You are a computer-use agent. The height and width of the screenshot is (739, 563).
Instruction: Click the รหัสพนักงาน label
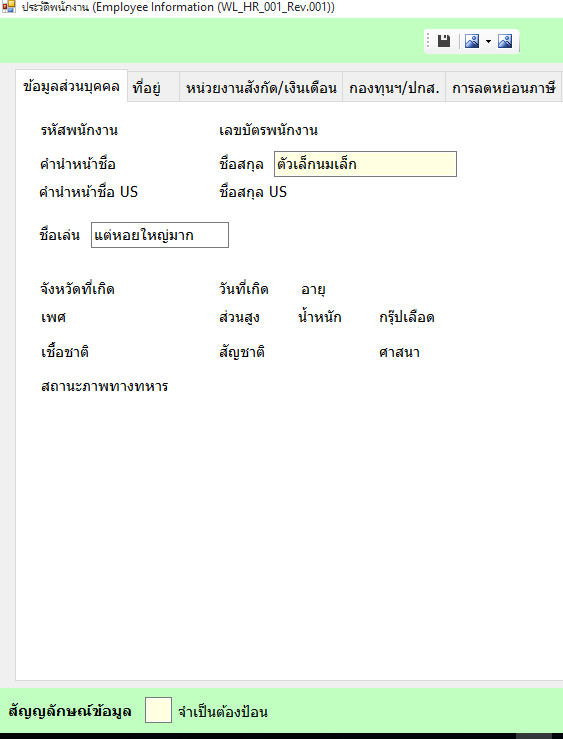[79, 130]
